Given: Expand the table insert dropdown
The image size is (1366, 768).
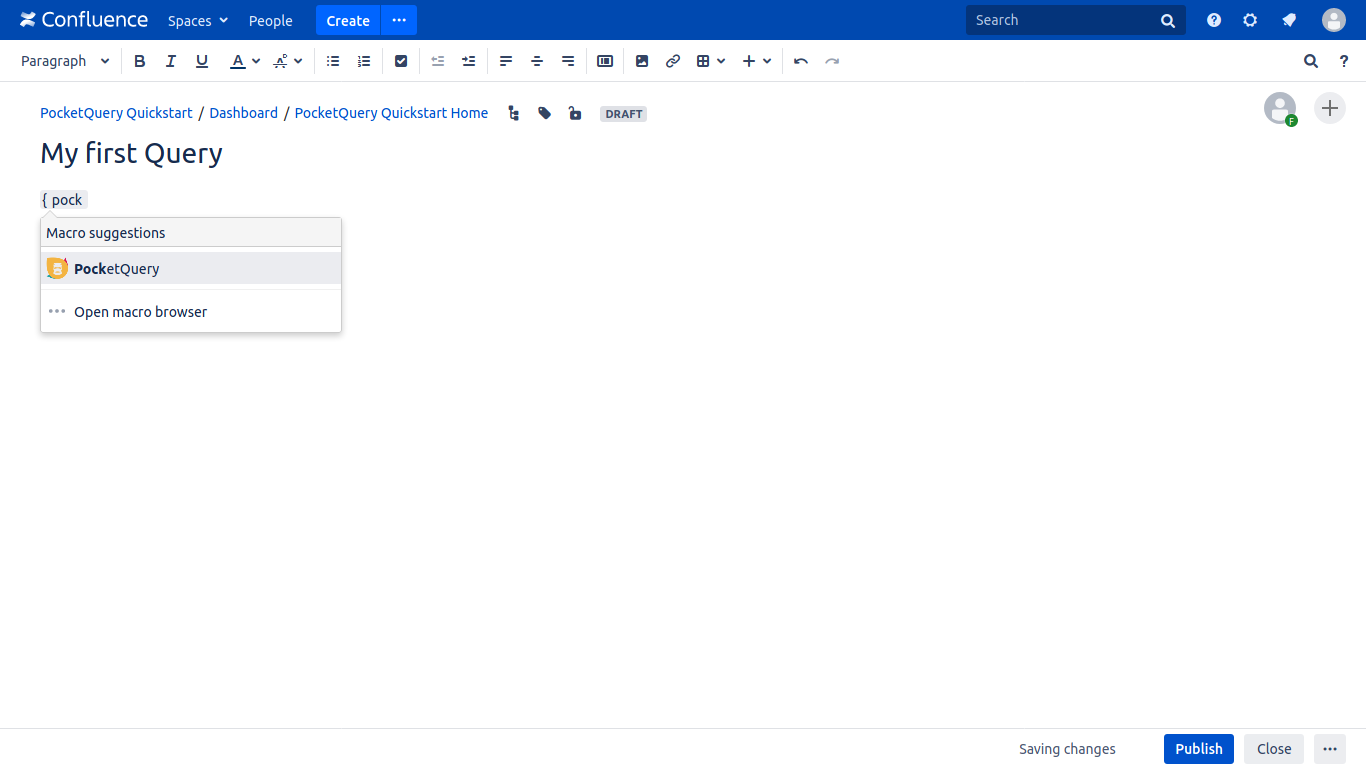Looking at the screenshot, I should [711, 61].
